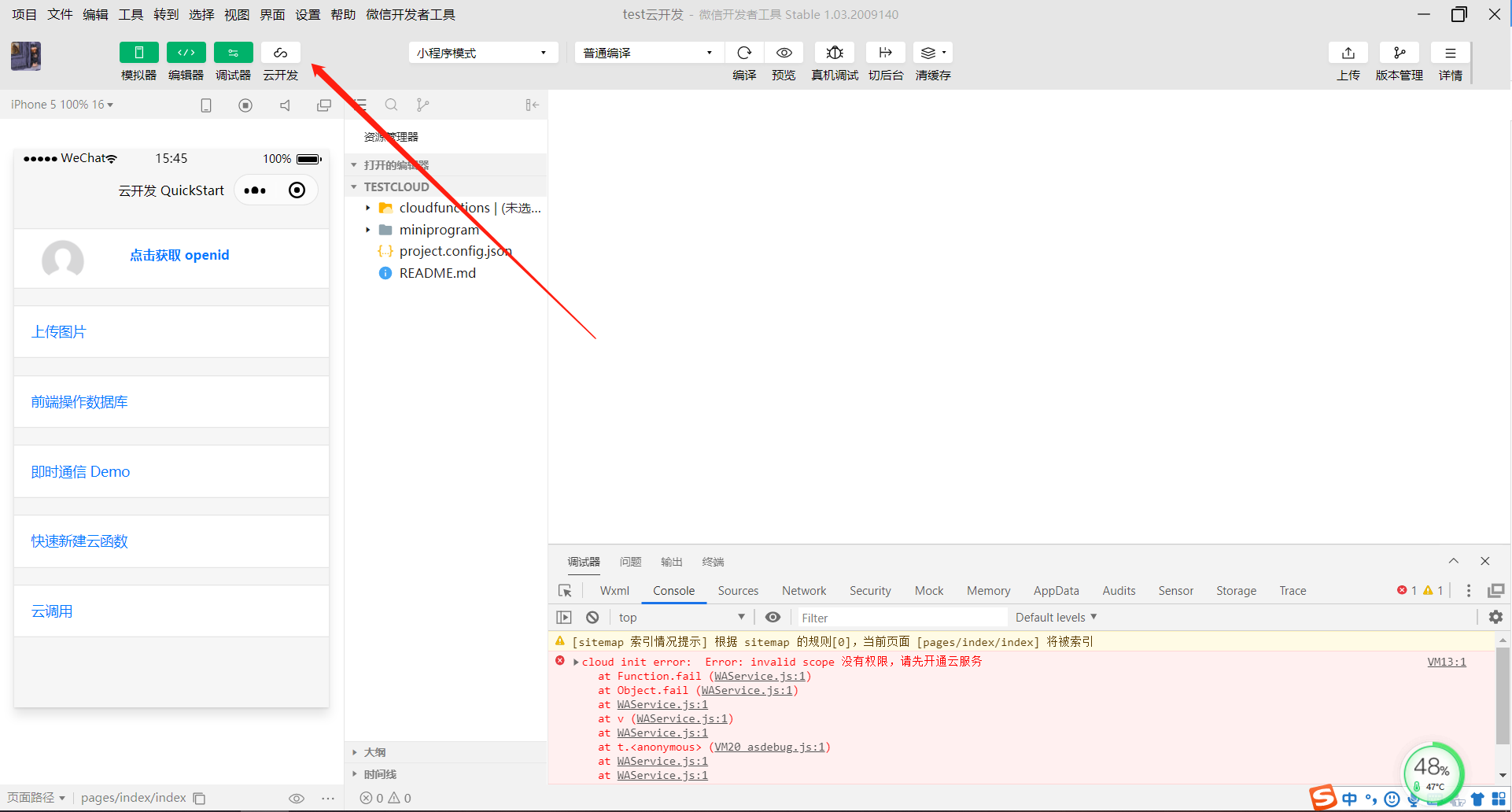The width and height of the screenshot is (1512, 812).
Task: Click 云调用 in simulator
Action: click(52, 611)
